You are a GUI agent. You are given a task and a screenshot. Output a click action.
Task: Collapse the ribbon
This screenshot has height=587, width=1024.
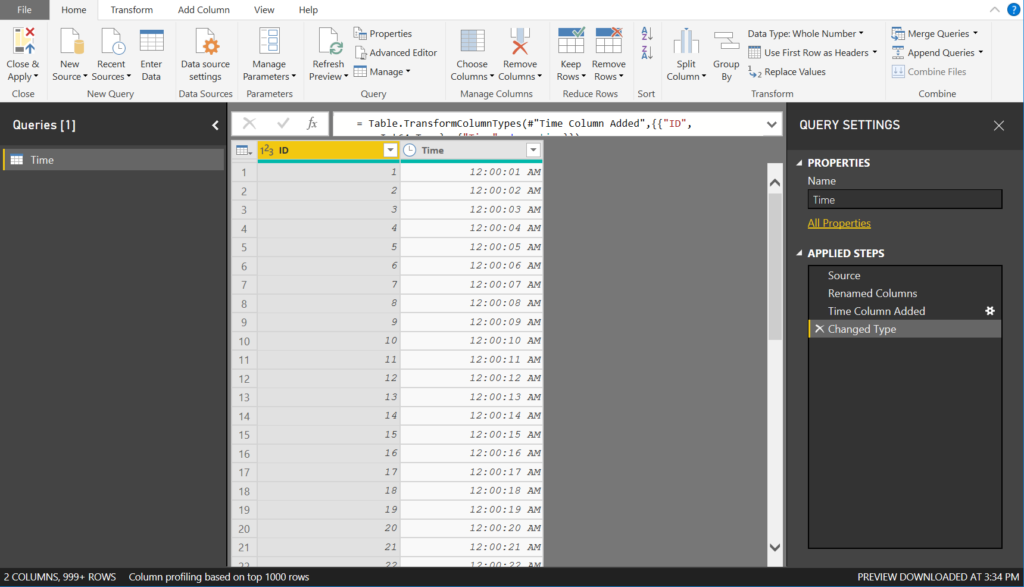tap(995, 10)
